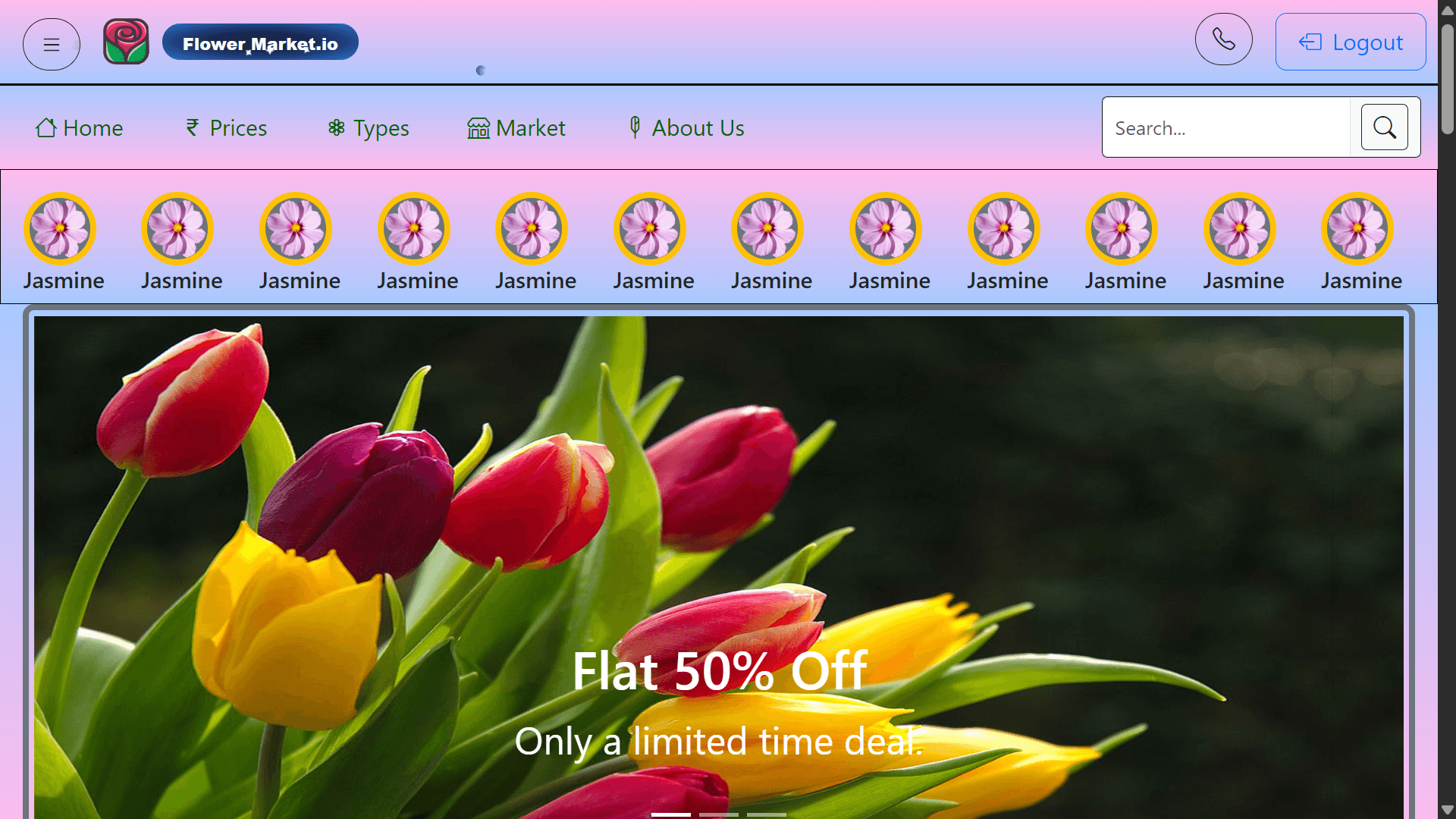
Task: Go to the Market tab
Action: click(530, 128)
